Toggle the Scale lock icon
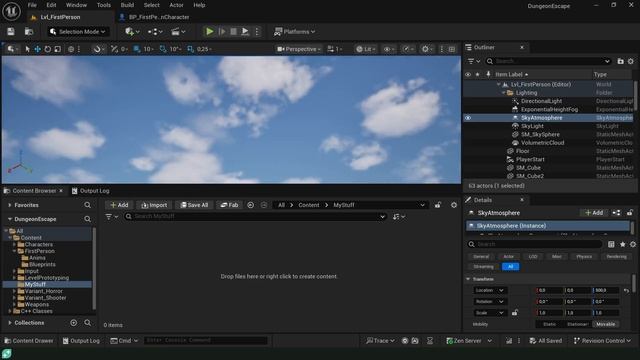This screenshot has width=640, height=360. [x=515, y=313]
